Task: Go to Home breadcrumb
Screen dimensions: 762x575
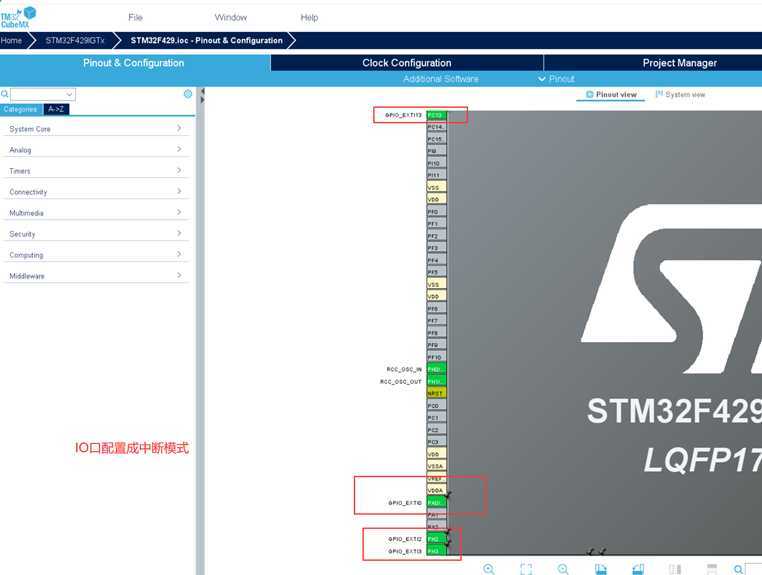Action: [12, 40]
